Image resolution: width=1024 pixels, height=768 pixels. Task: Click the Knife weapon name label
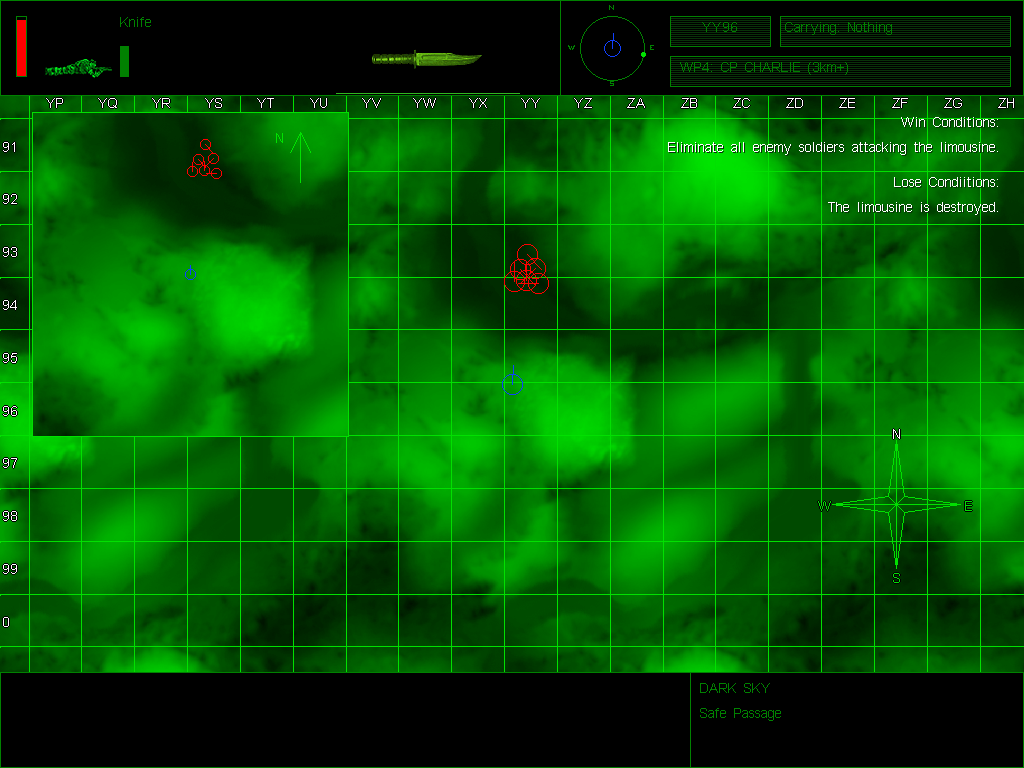coord(135,22)
